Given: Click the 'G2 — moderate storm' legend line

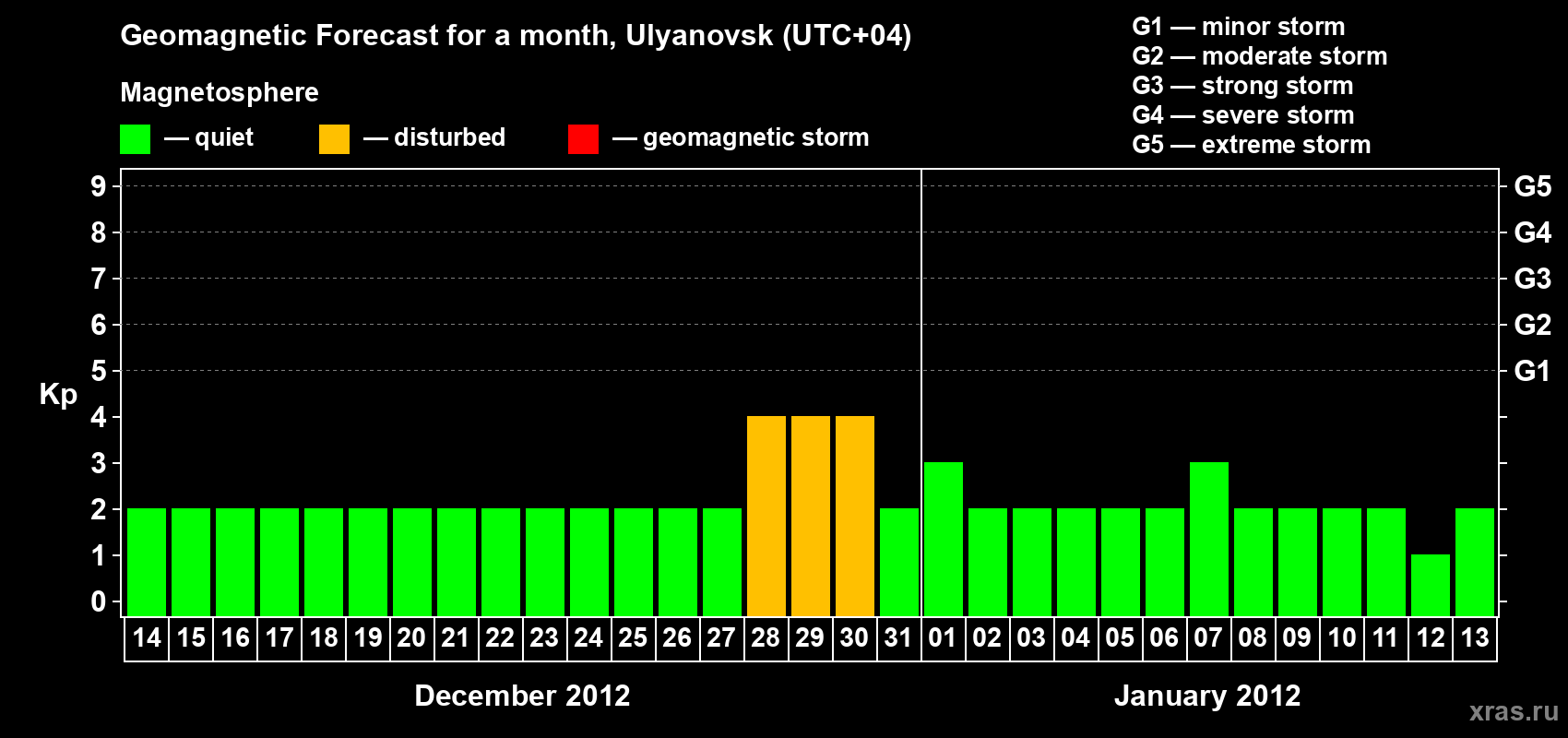Looking at the screenshot, I should pos(1260,56).
